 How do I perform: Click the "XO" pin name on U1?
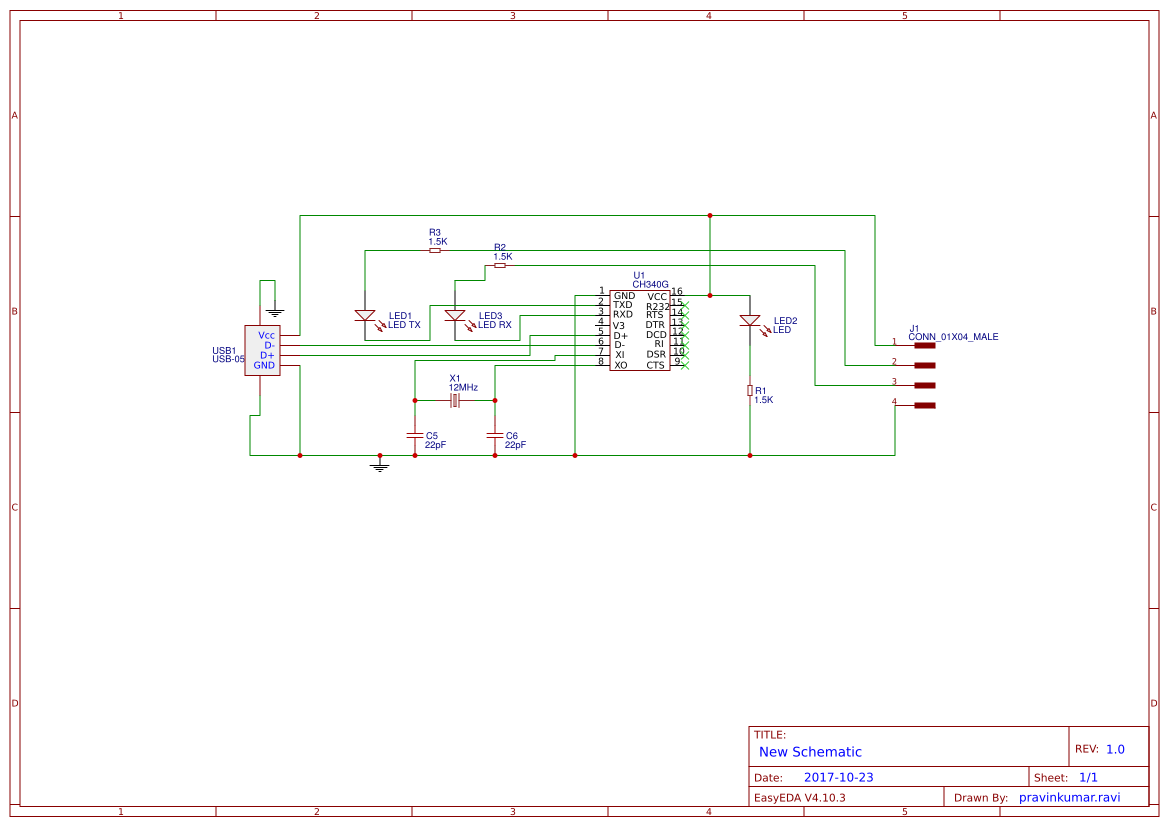(621, 365)
